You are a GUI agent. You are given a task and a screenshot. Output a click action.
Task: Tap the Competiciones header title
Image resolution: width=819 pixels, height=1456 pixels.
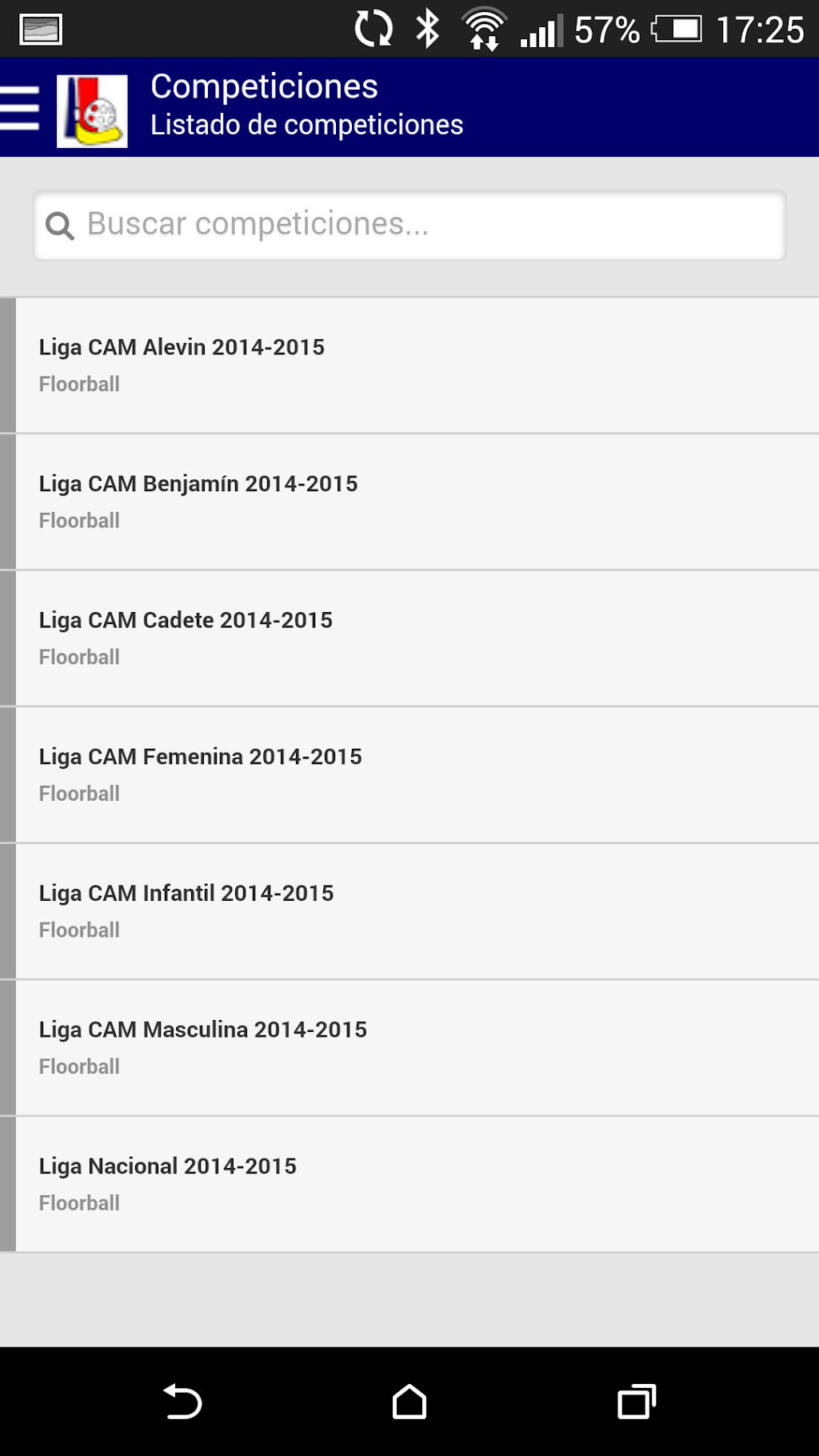pos(264,86)
